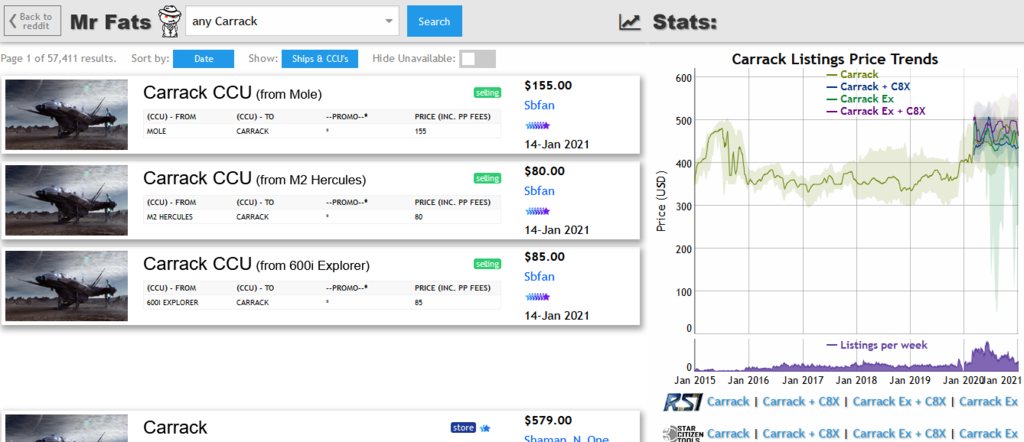Click the Mr Fats snoo mascot icon
1024x442 pixels.
click(x=168, y=20)
